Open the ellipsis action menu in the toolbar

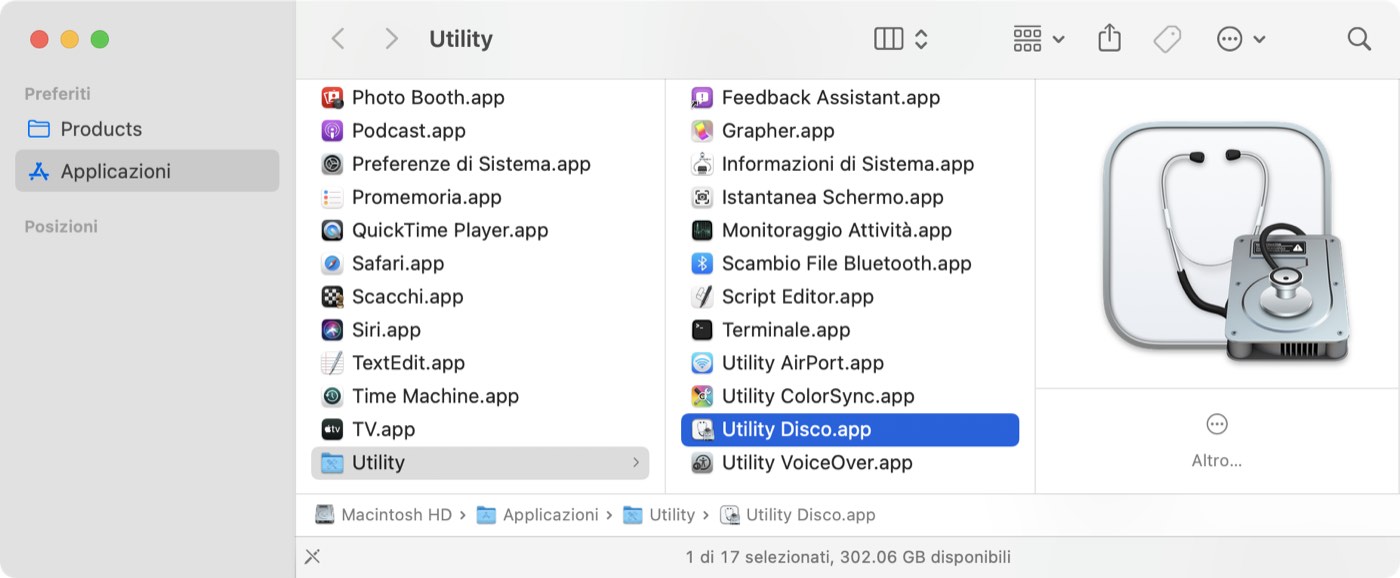(x=1241, y=39)
